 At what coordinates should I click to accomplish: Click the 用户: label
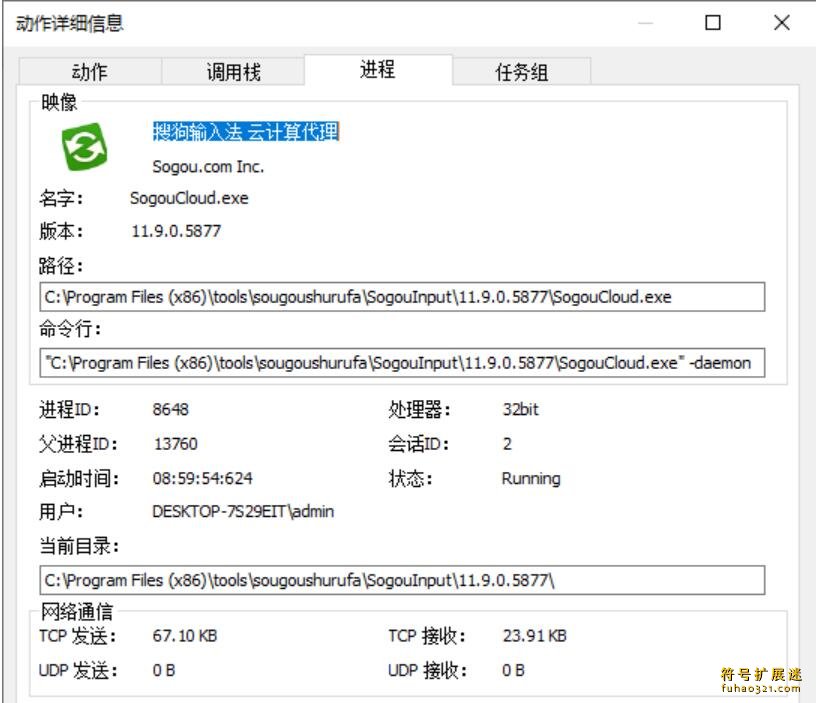(x=61, y=512)
